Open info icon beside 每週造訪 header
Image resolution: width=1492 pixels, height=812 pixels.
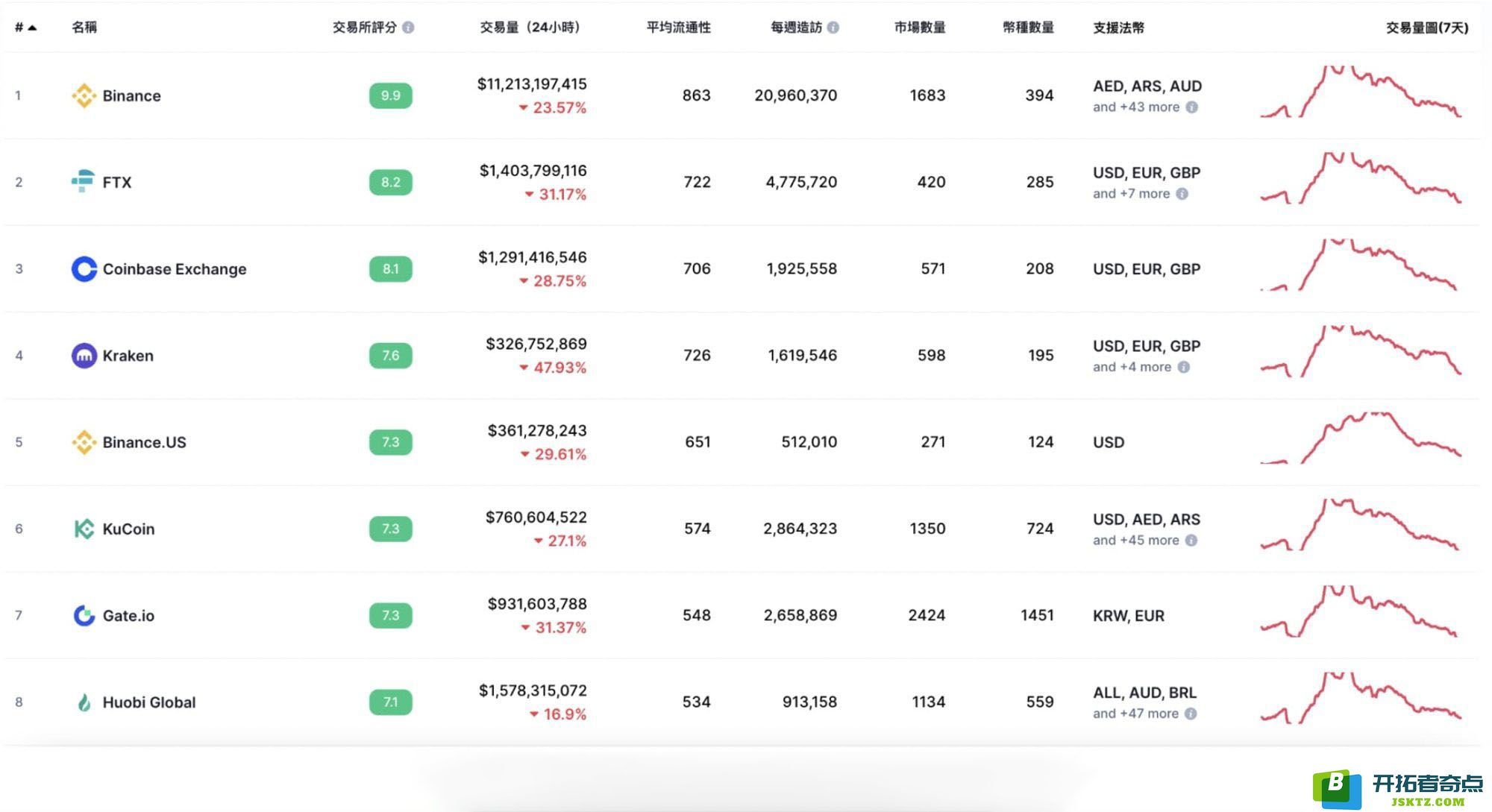click(x=833, y=28)
